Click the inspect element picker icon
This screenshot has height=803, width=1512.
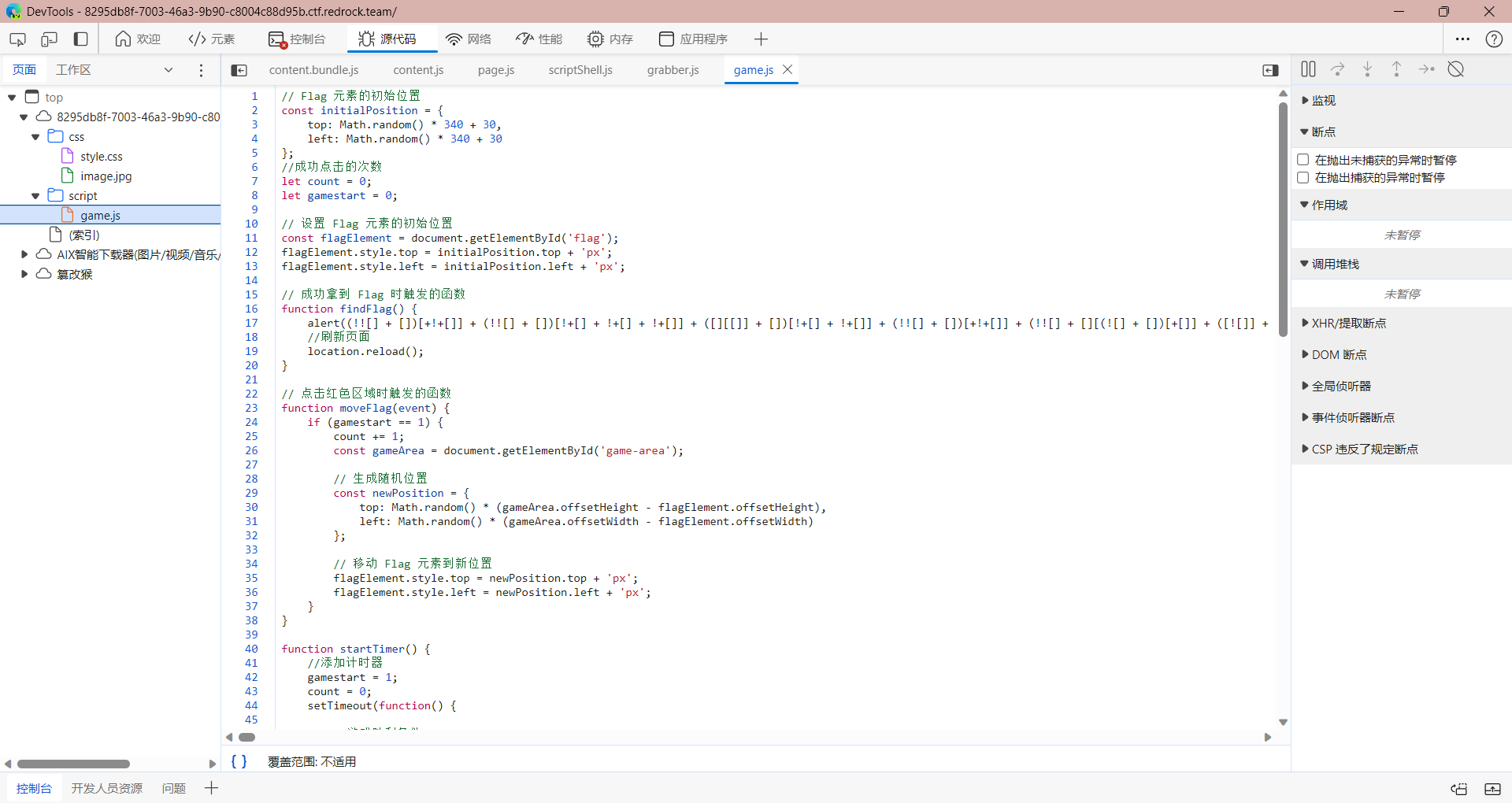(x=17, y=39)
